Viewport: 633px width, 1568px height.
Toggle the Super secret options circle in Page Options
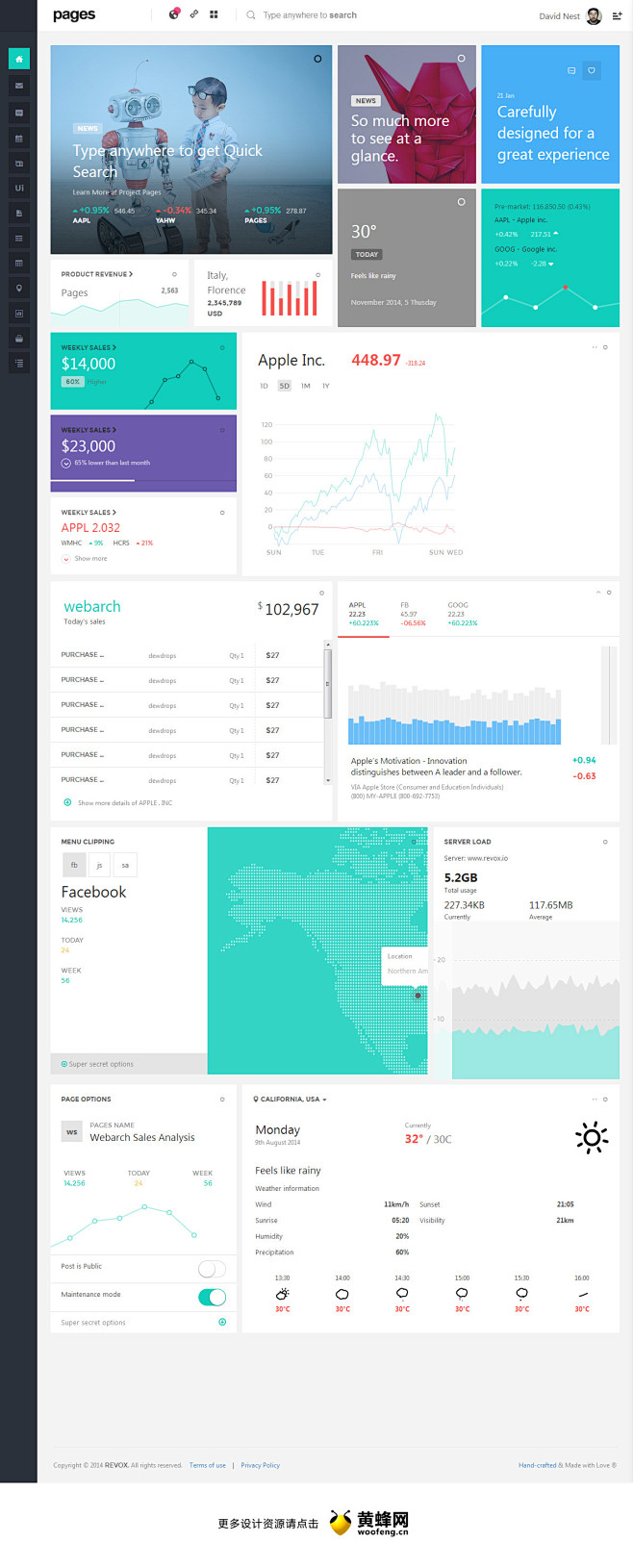pyautogui.click(x=222, y=1322)
